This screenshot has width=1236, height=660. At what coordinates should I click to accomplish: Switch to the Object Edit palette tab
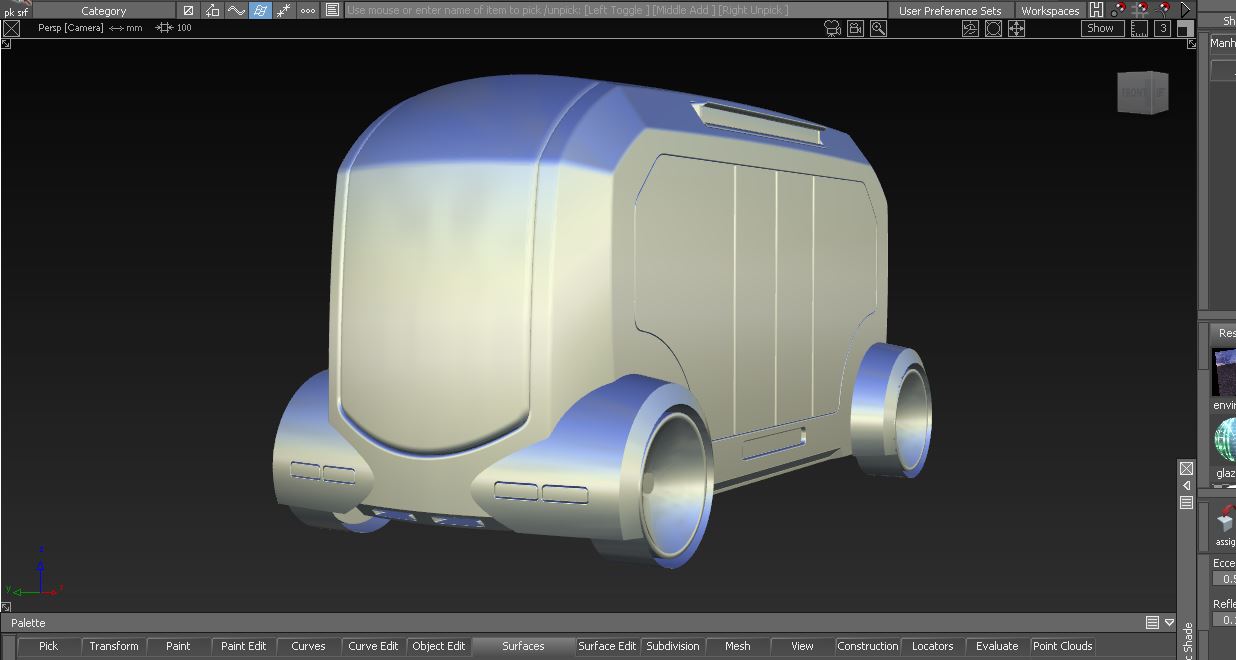(x=438, y=646)
